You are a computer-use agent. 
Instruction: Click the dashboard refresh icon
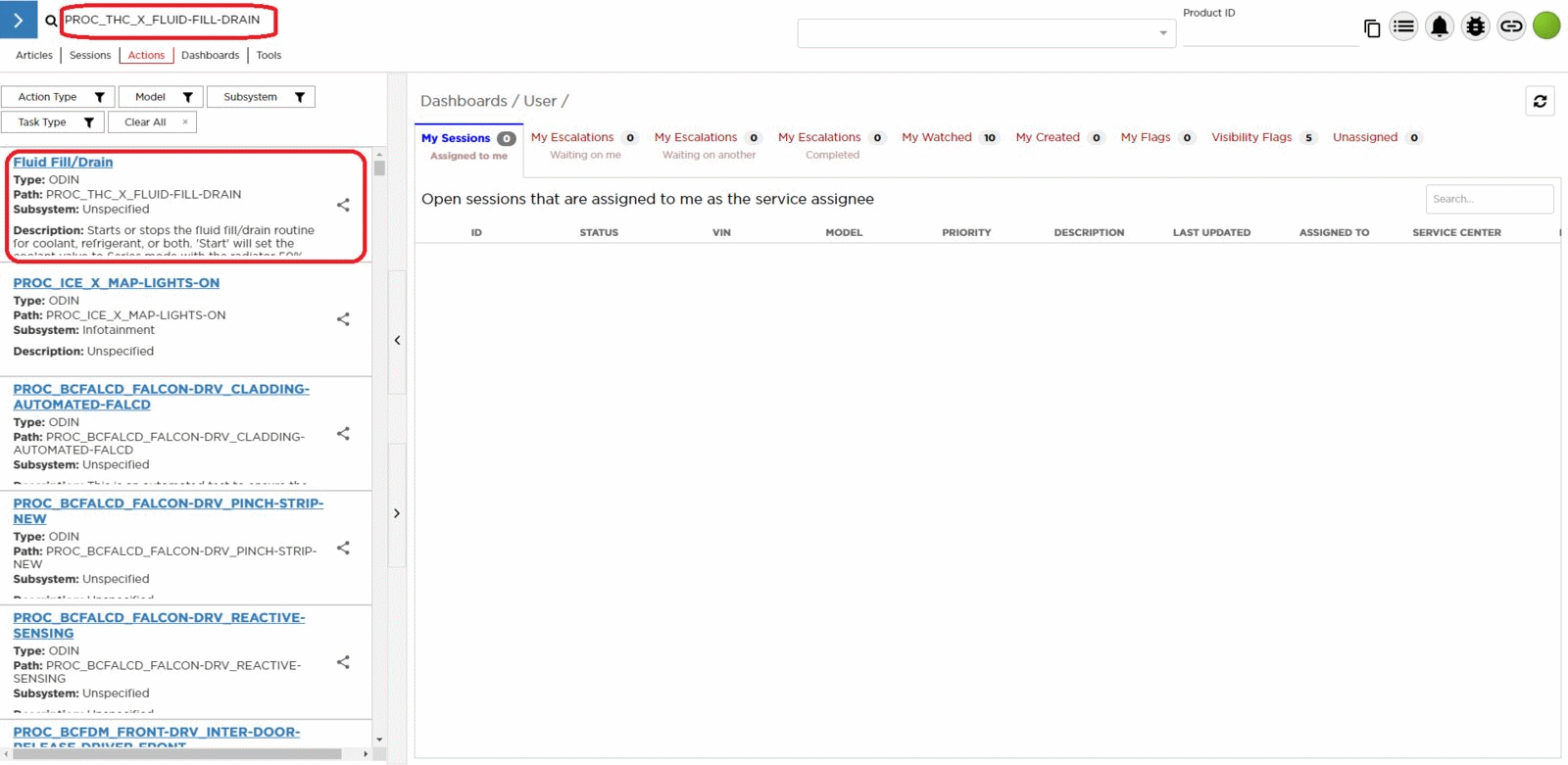click(1540, 101)
